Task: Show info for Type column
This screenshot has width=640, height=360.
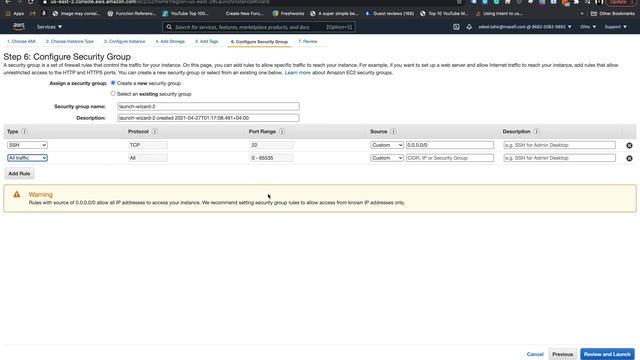Action: (24, 131)
